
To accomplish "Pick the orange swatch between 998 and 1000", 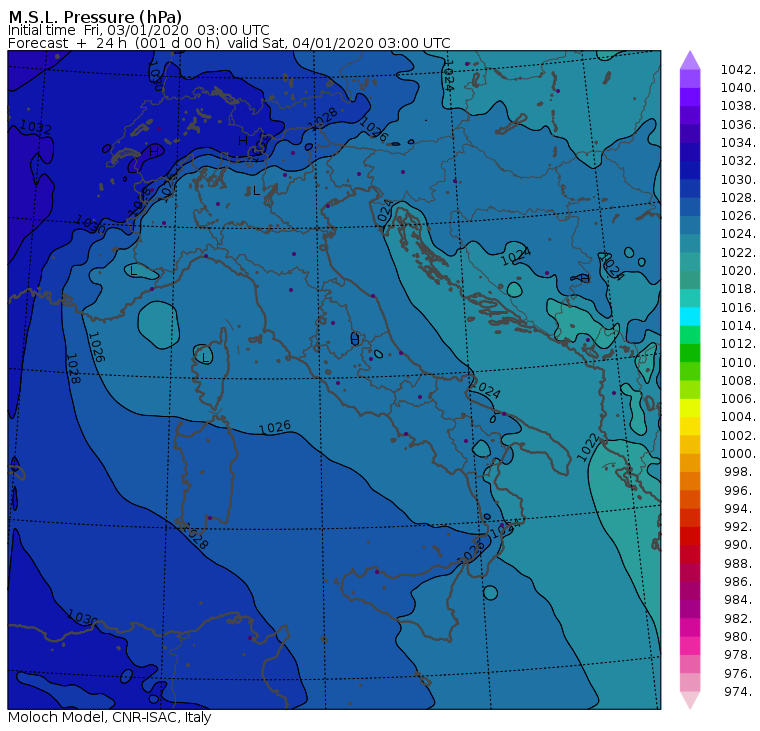I will pos(690,463).
